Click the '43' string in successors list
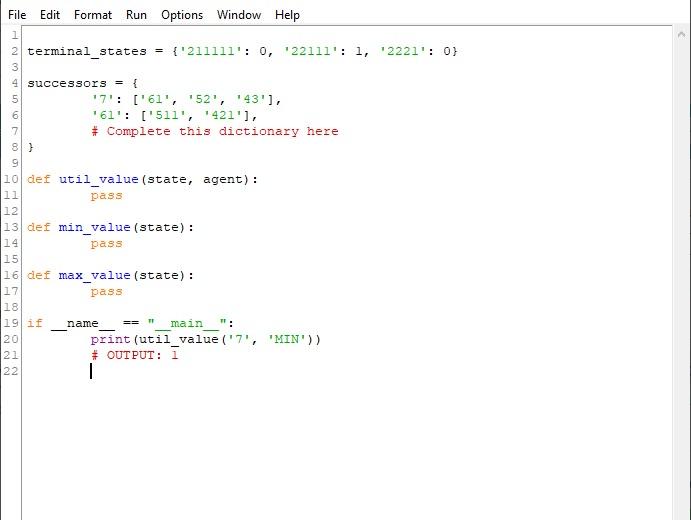The image size is (691, 520). tap(251, 99)
